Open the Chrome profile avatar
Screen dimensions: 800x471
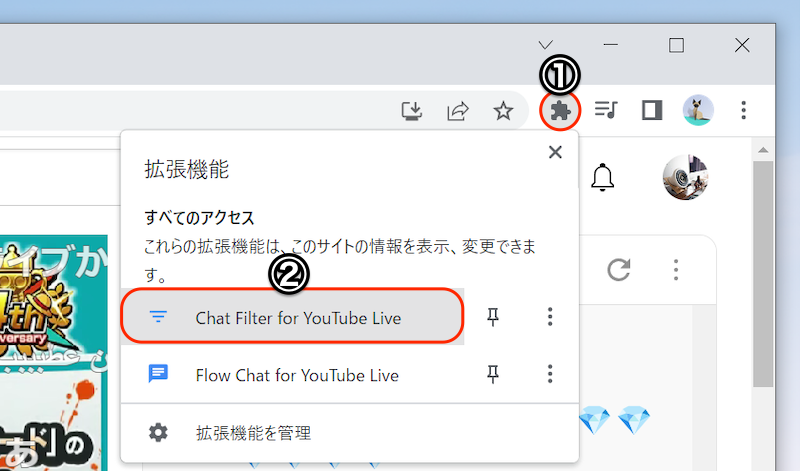[x=698, y=110]
